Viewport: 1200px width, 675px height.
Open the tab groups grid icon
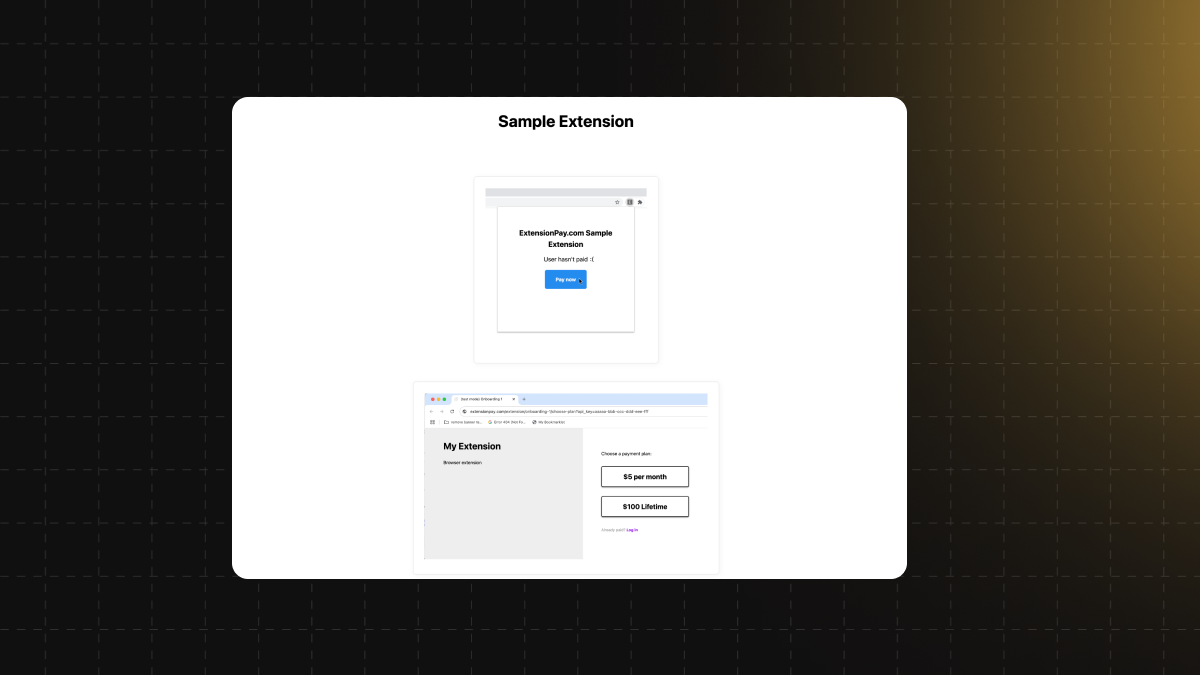coord(432,422)
